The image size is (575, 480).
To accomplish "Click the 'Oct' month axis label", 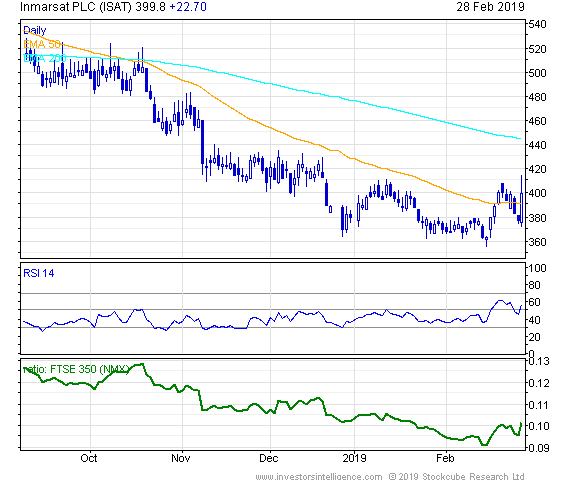I will 89,458.
